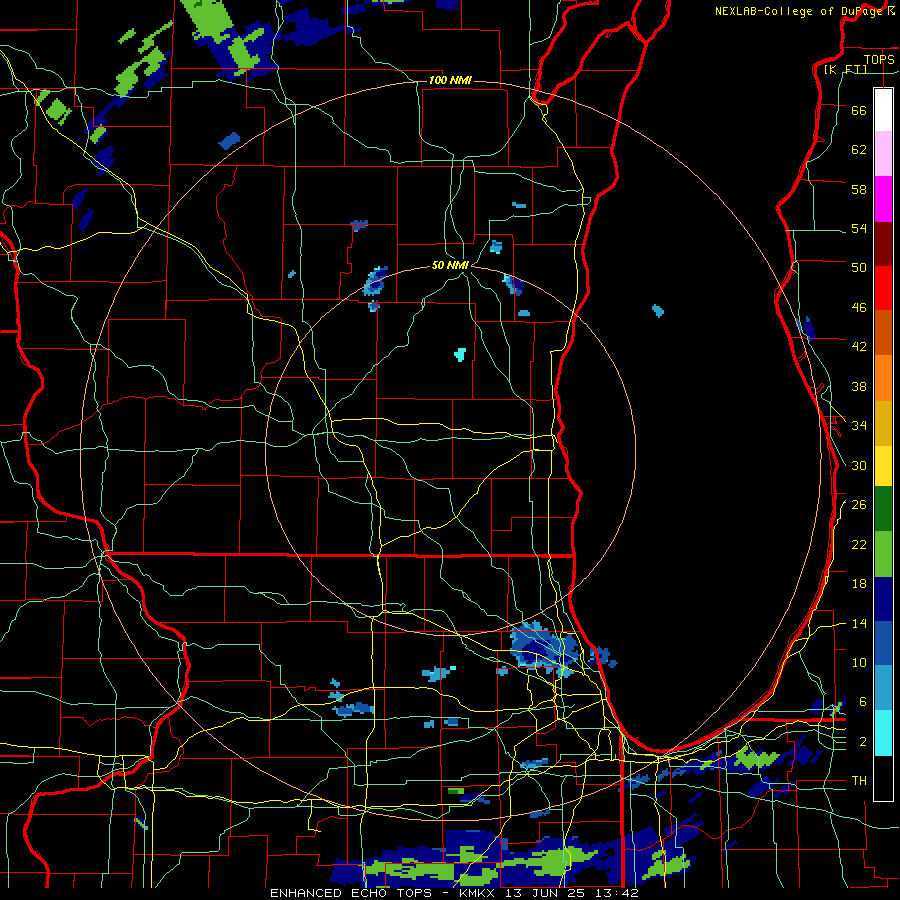Click the [K FT] units label

coord(846,70)
